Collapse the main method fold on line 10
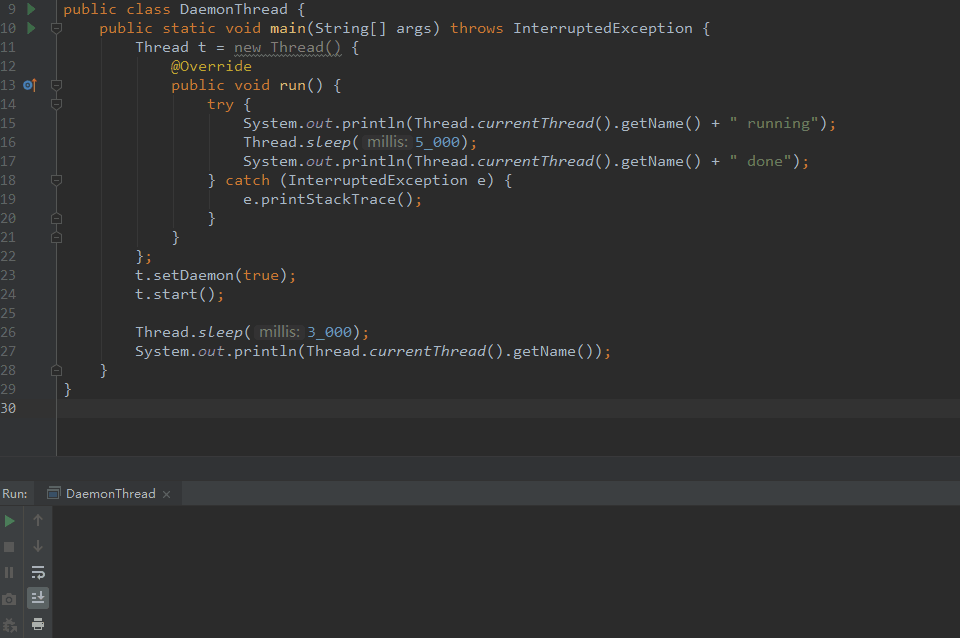Image resolution: width=960 pixels, height=638 pixels. point(56,28)
